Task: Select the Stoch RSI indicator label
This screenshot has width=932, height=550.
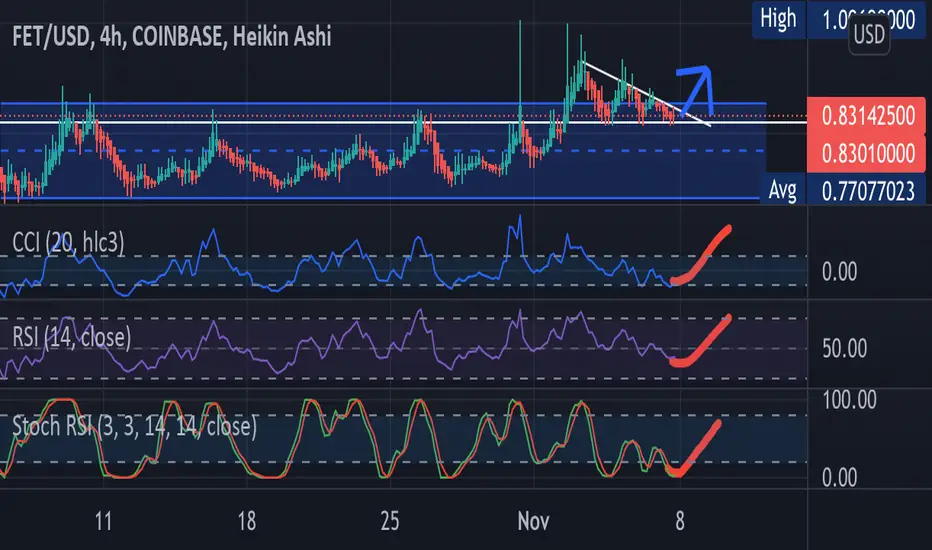Action: 135,426
